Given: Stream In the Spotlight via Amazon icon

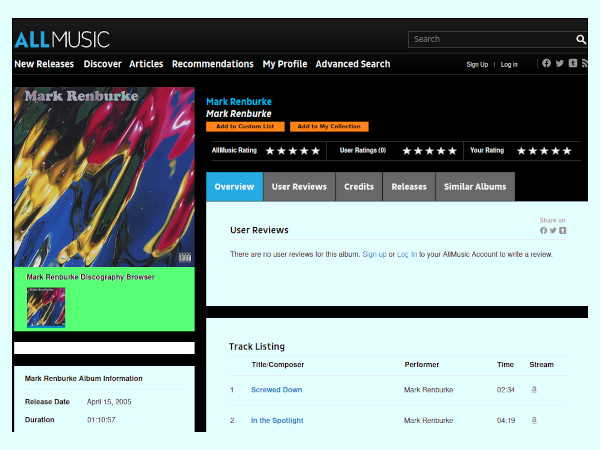Looking at the screenshot, I should (534, 420).
